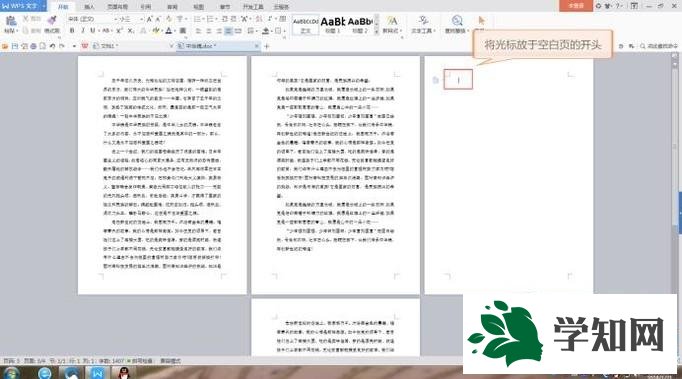This screenshot has height=379, width=682.
Task: Click the increase indent icon
Action: click(234, 19)
